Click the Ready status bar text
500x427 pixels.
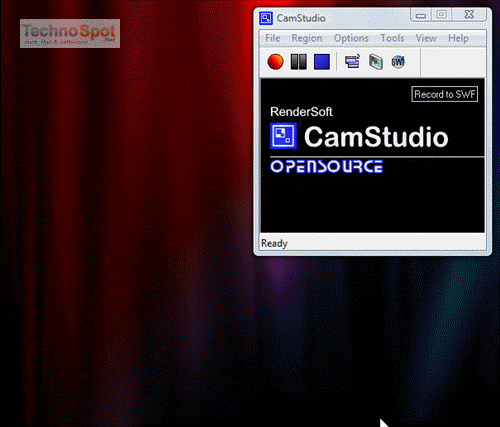(274, 243)
